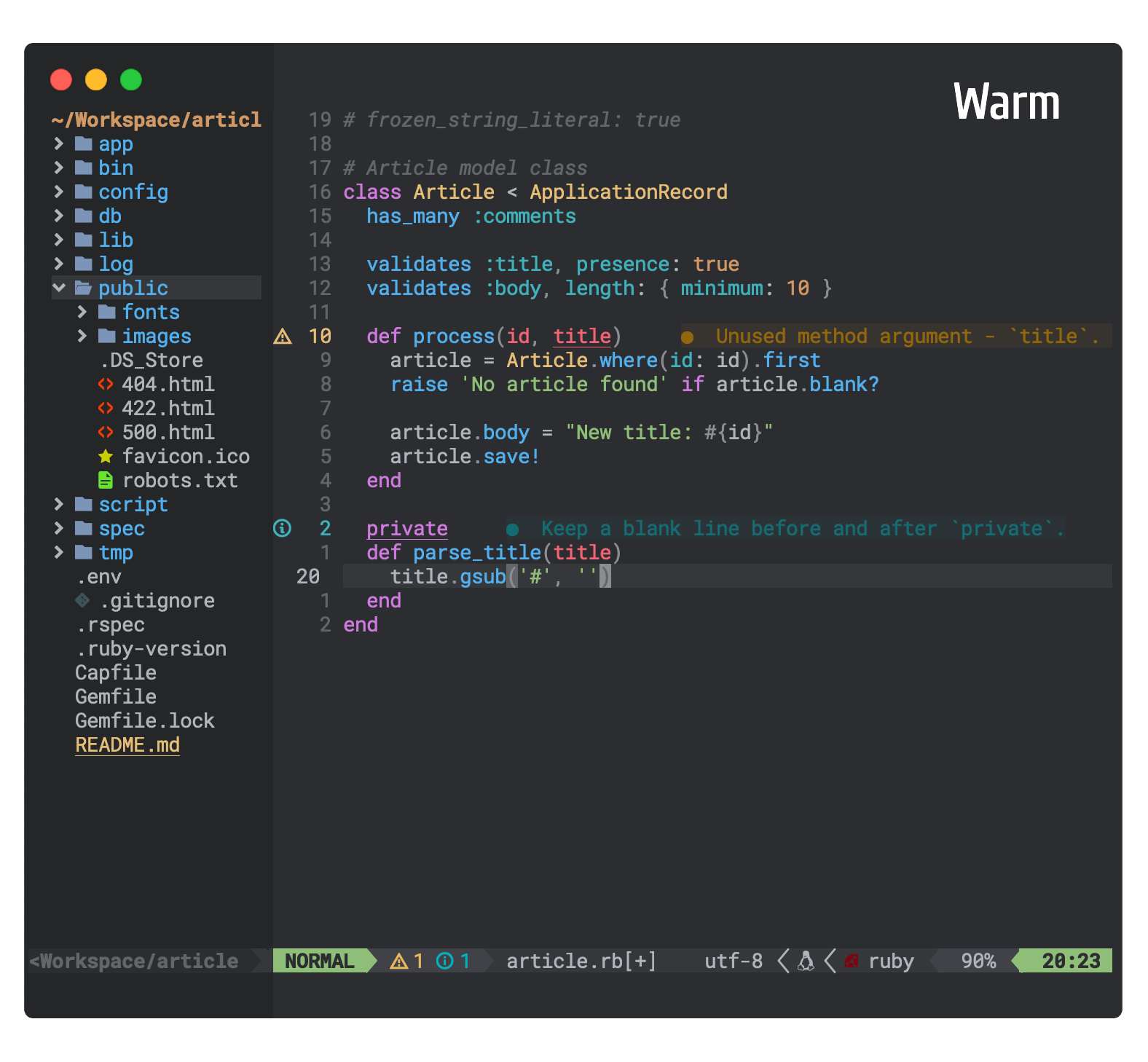Click the 90% scroll position indicator
The width and height of the screenshot is (1148, 1062).
[x=978, y=961]
